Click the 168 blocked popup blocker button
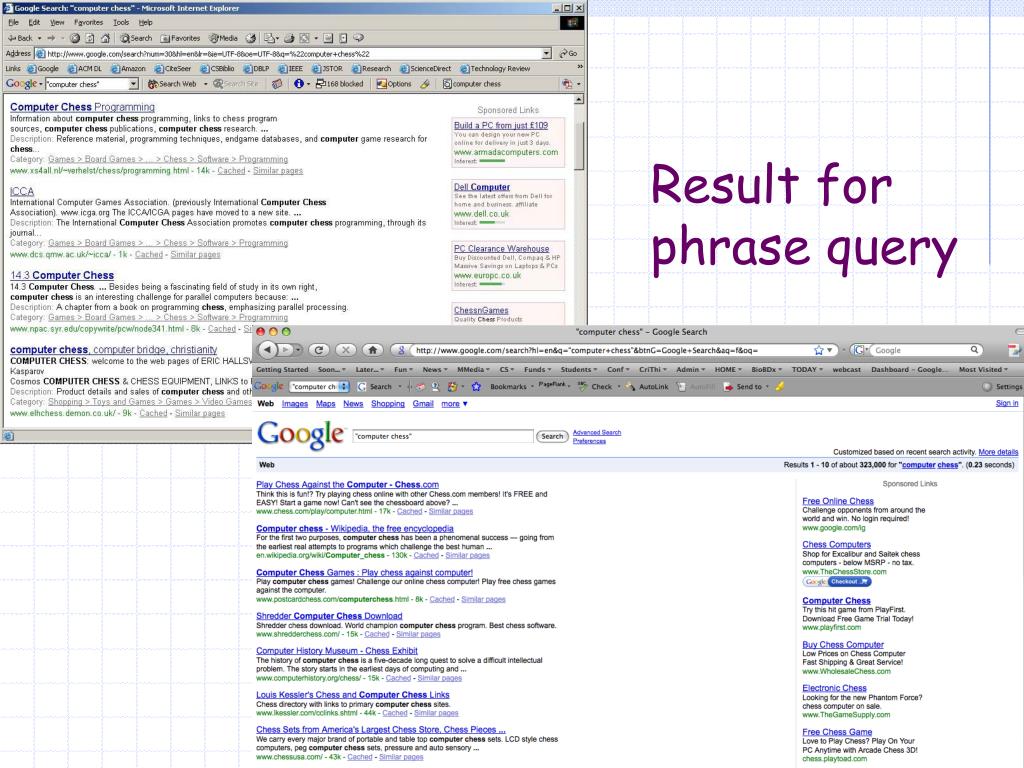This screenshot has height=768, width=1024. (339, 84)
